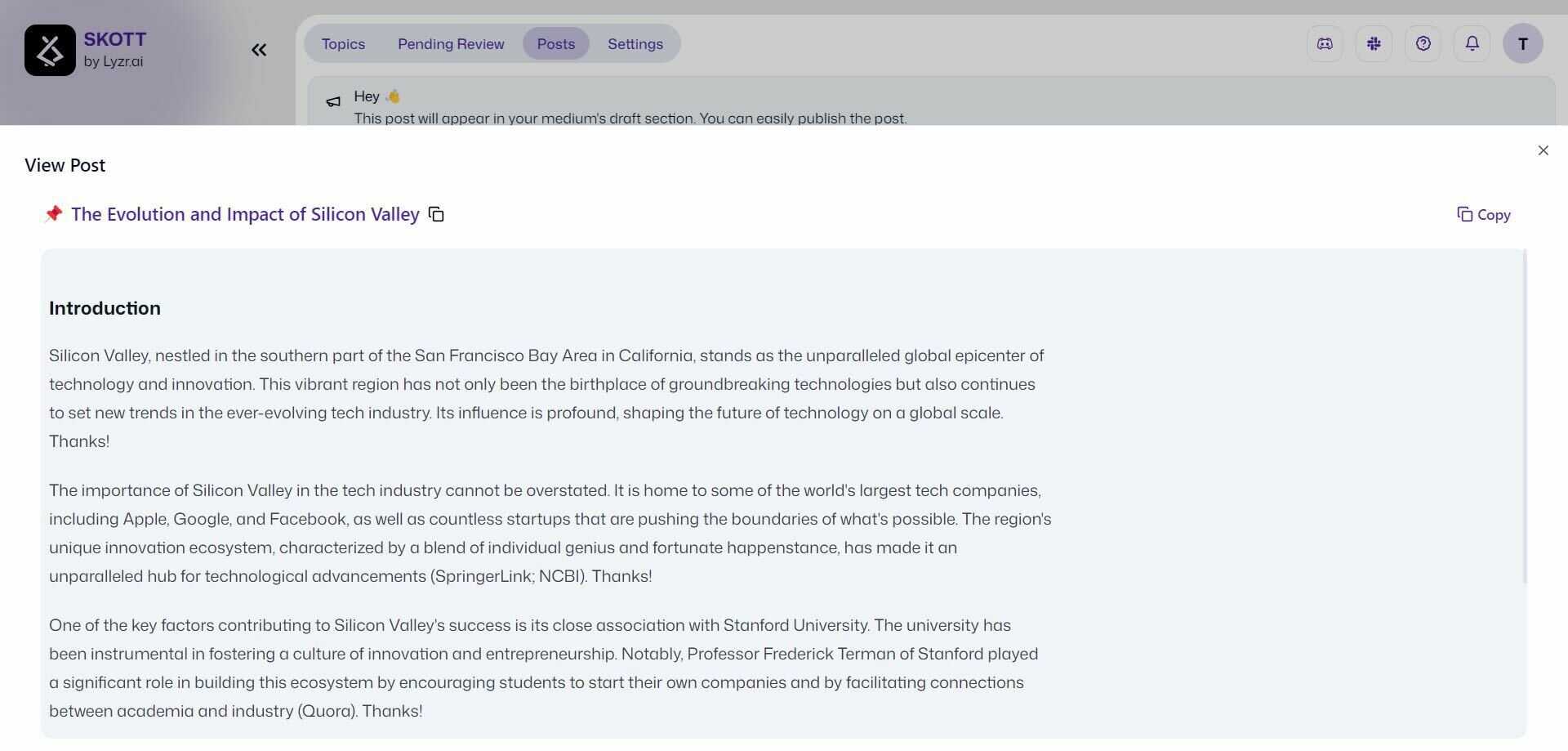Image resolution: width=1568 pixels, height=751 pixels.
Task: Collapse the sidebar with double chevron
Action: pos(259,51)
